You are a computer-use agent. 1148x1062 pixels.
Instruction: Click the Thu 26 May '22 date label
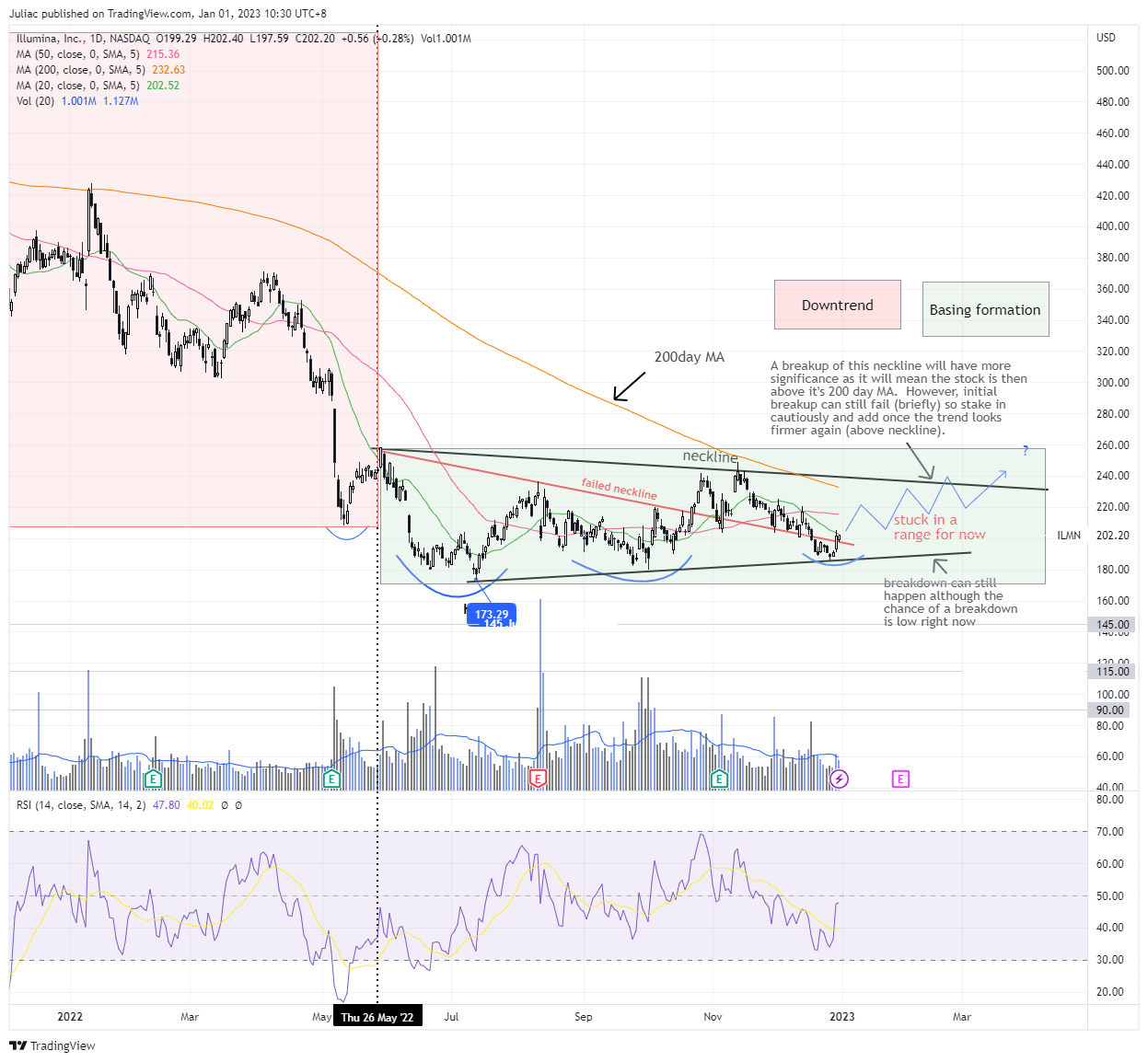(x=377, y=1017)
